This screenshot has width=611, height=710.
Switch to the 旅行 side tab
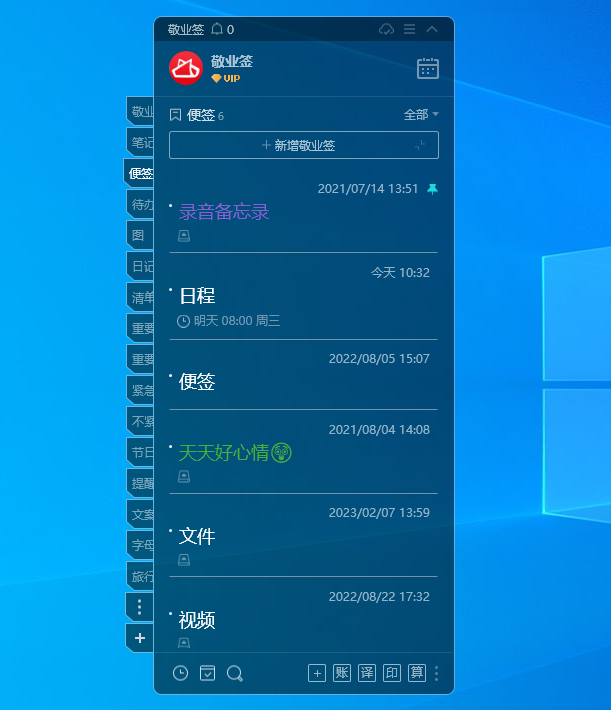pyautogui.click(x=141, y=576)
